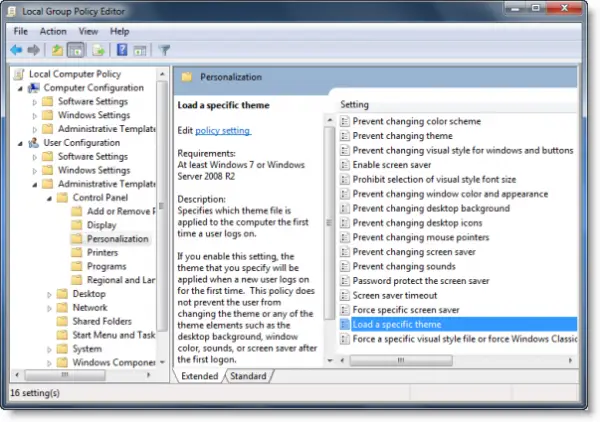Click the policy icon beside Password protect the screen saver

point(345,281)
